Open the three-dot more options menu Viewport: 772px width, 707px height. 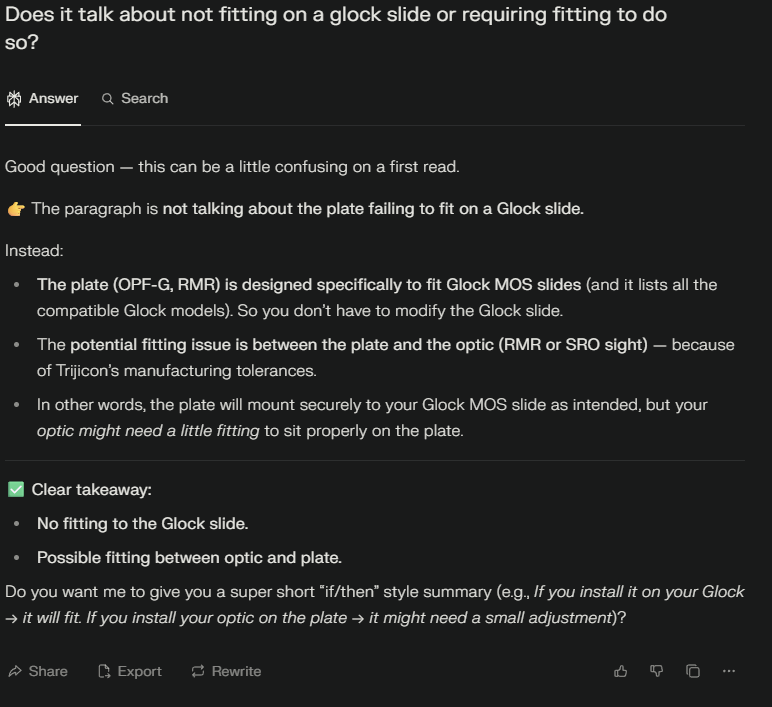tap(729, 671)
